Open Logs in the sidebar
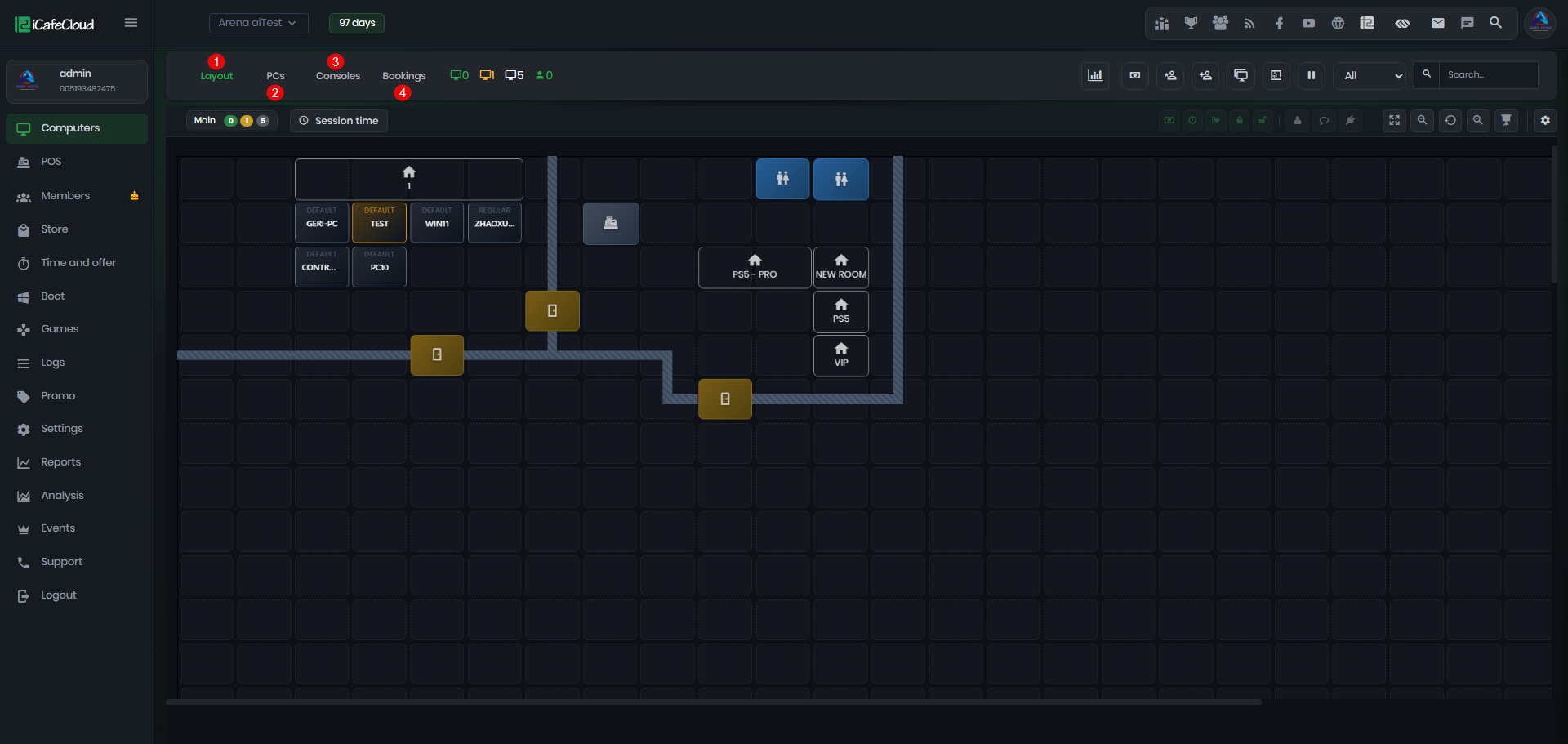This screenshot has height=744, width=1568. pyautogui.click(x=77, y=363)
